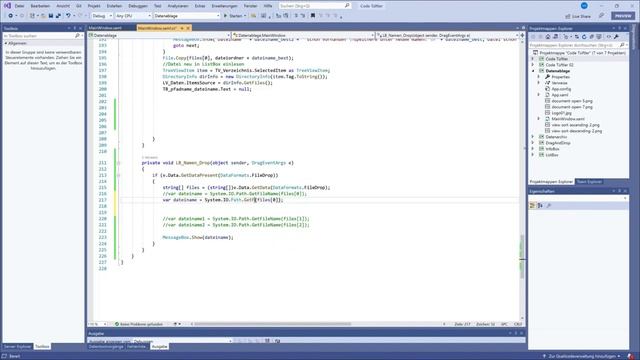Click the alphabetical sort icon in Eigenschaften
The height and width of the screenshot is (360, 640).
pyautogui.click(x=540, y=206)
